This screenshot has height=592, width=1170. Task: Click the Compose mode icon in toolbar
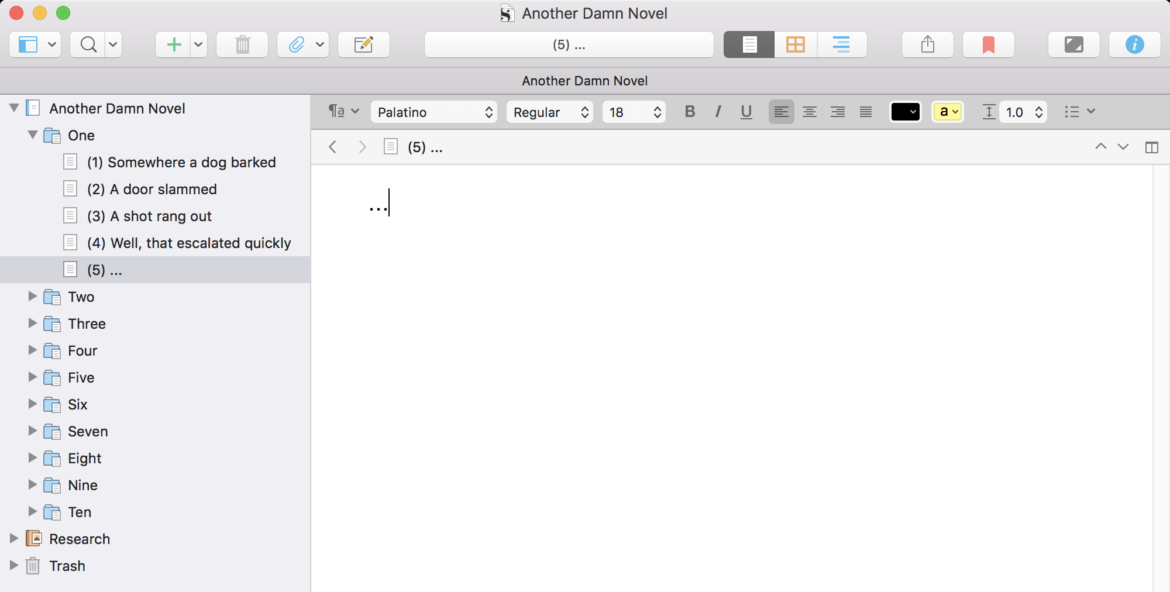click(x=1074, y=45)
